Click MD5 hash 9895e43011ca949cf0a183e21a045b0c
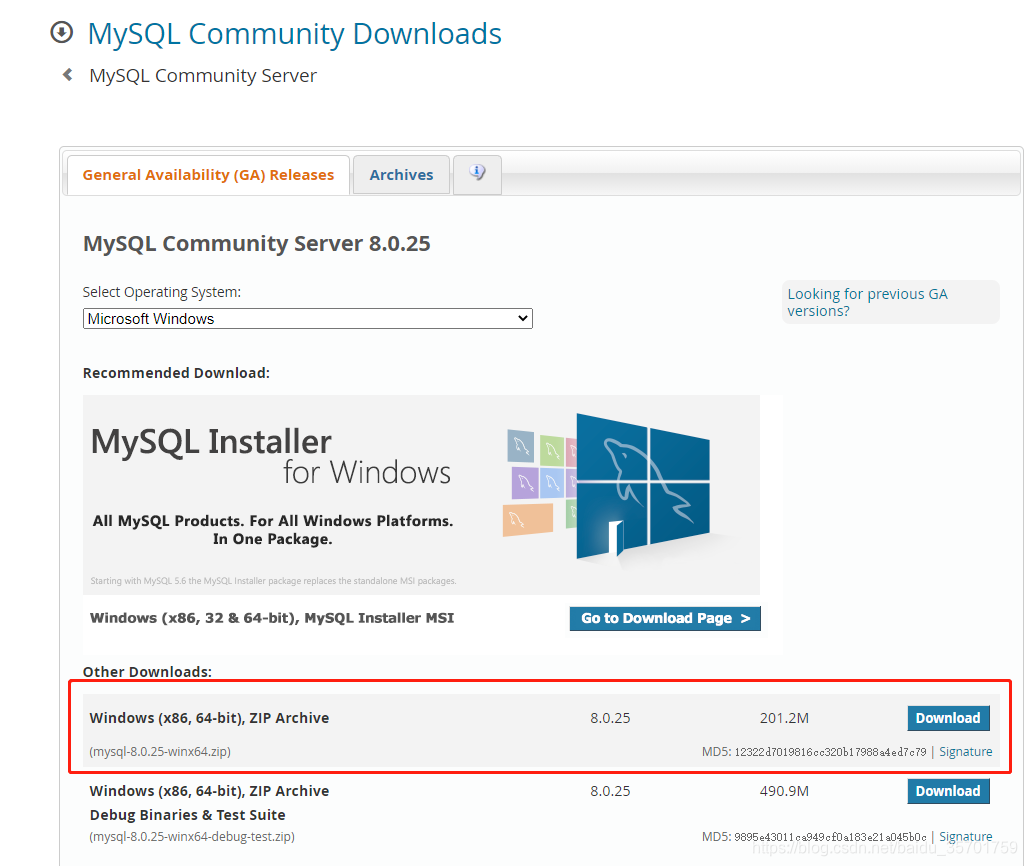This screenshot has width=1027, height=866. click(831, 837)
